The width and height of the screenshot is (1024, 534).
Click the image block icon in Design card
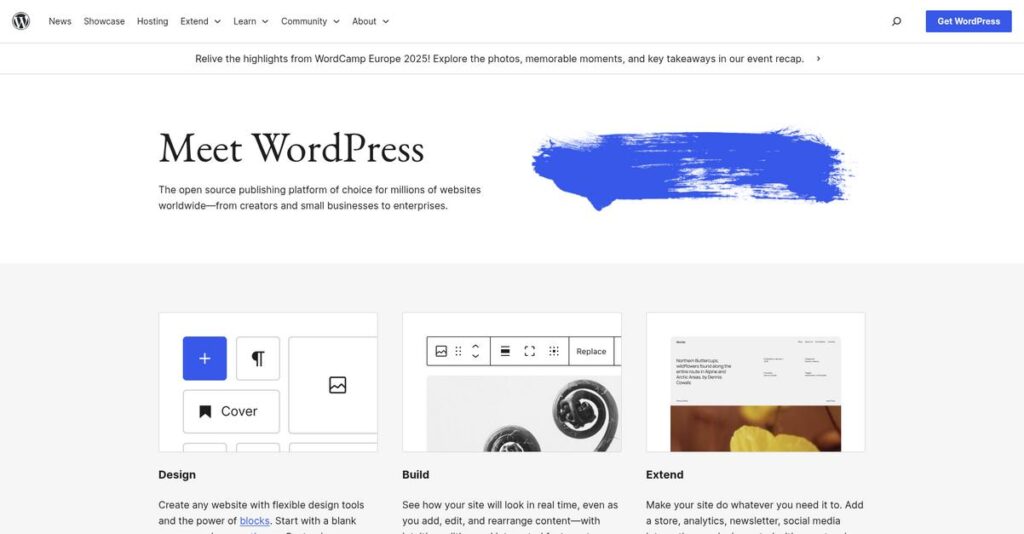(337, 385)
